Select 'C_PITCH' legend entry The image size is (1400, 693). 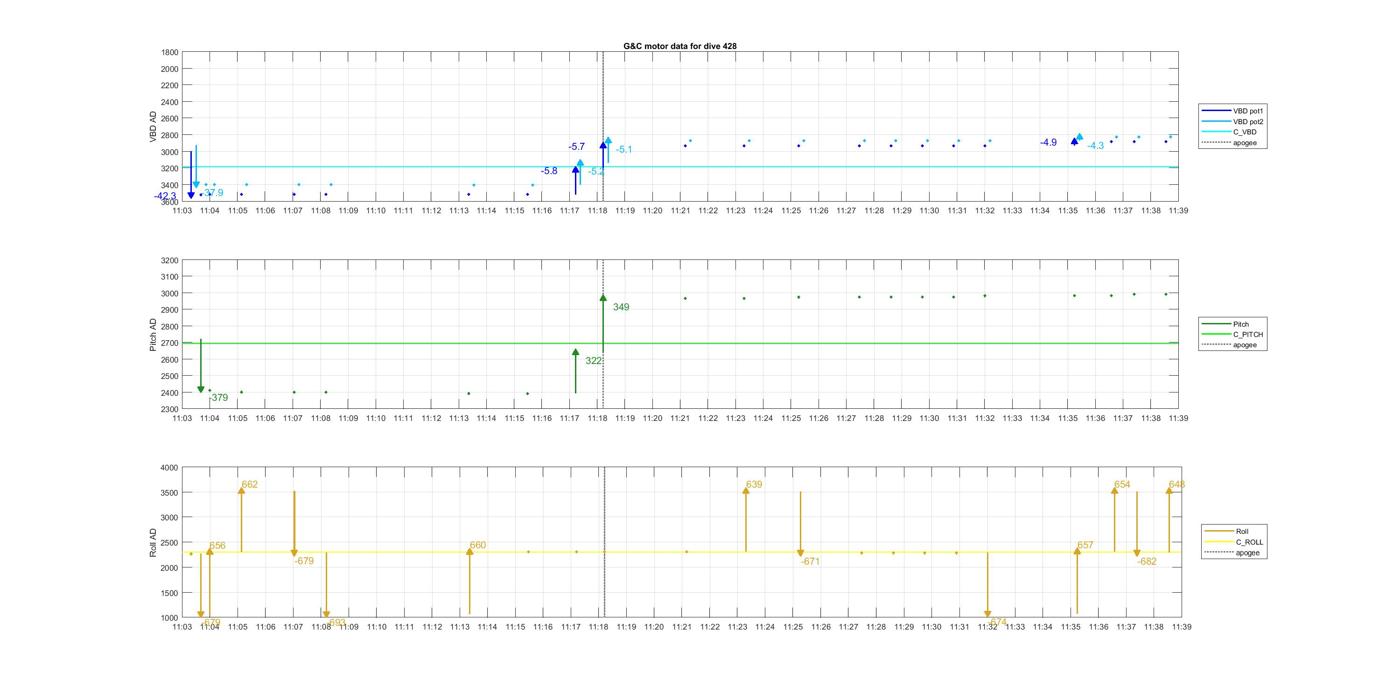pyautogui.click(x=1233, y=334)
